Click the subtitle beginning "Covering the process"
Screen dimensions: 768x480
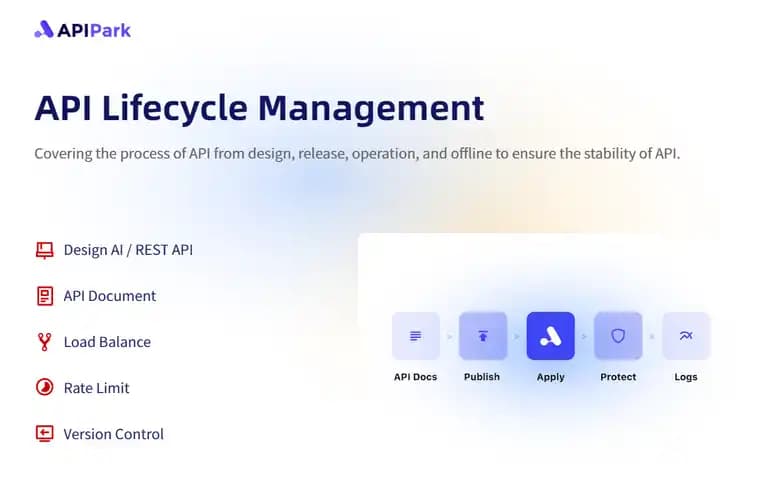(357, 154)
